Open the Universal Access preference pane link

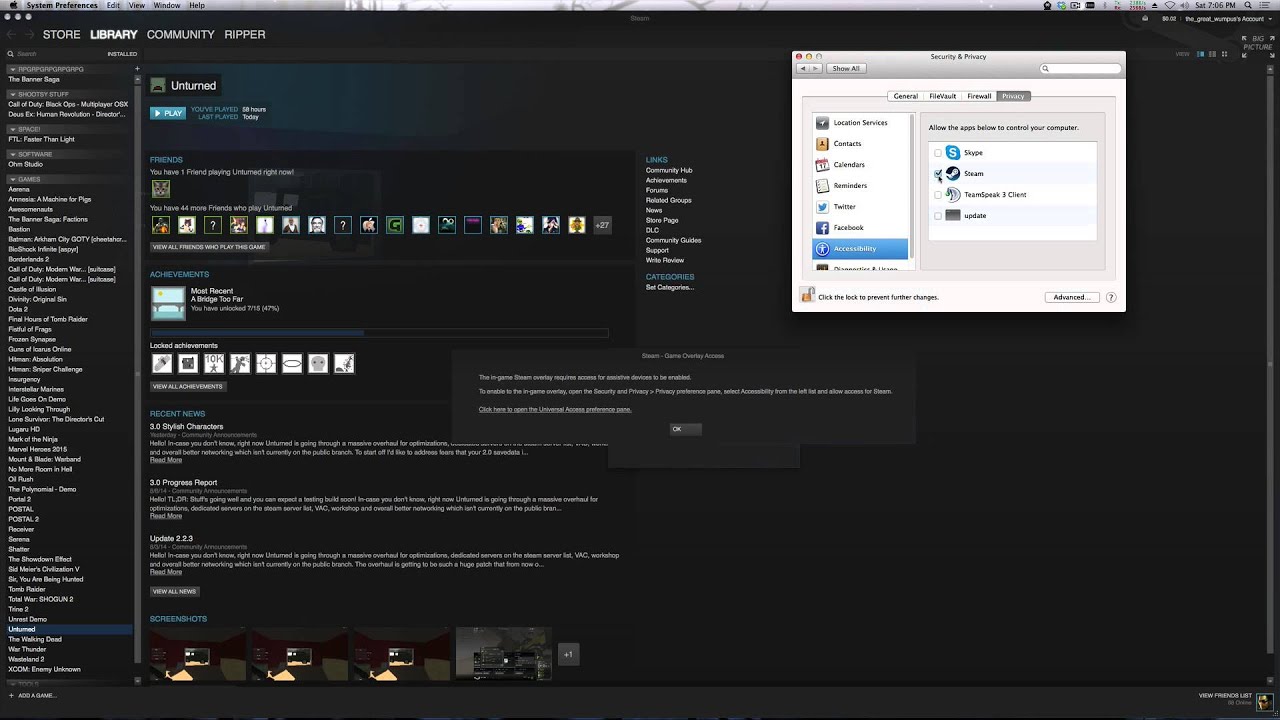pyautogui.click(x=555, y=409)
